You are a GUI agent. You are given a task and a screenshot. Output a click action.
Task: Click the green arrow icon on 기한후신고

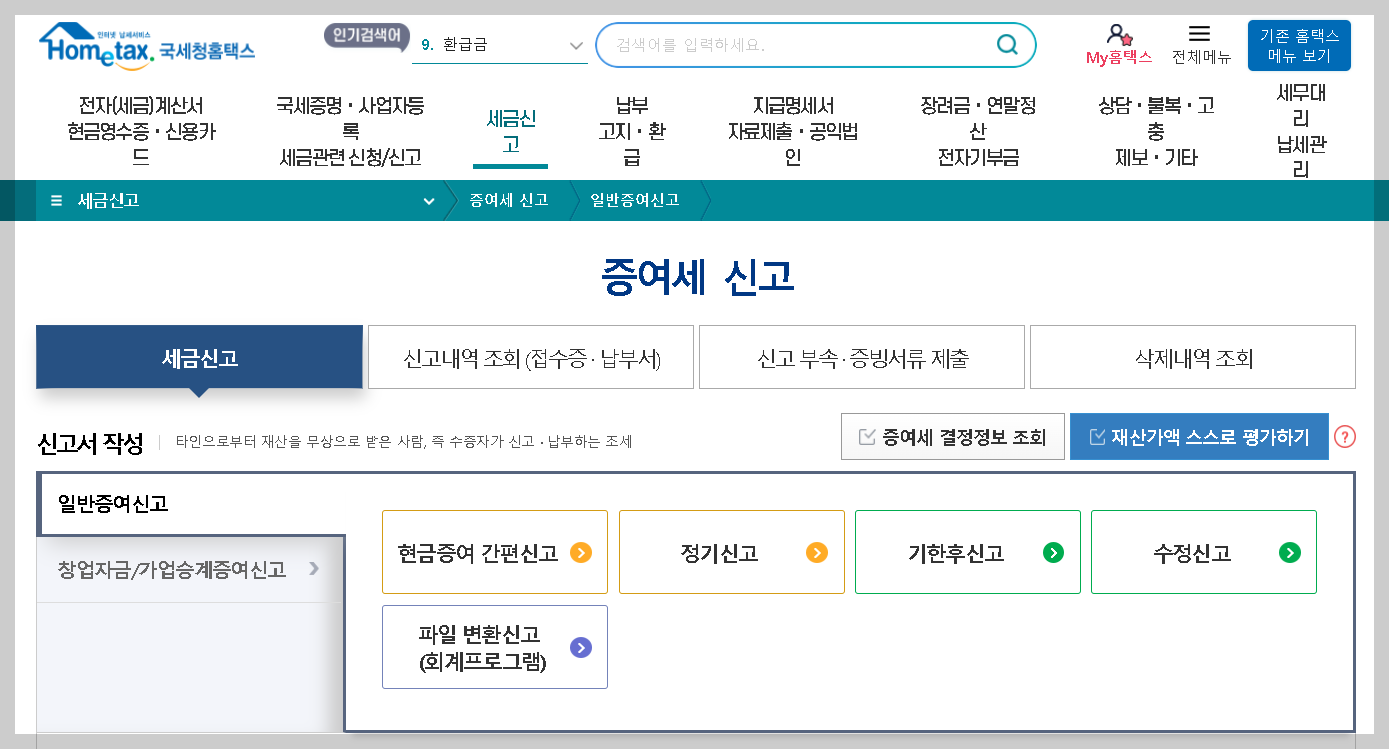[1052, 551]
